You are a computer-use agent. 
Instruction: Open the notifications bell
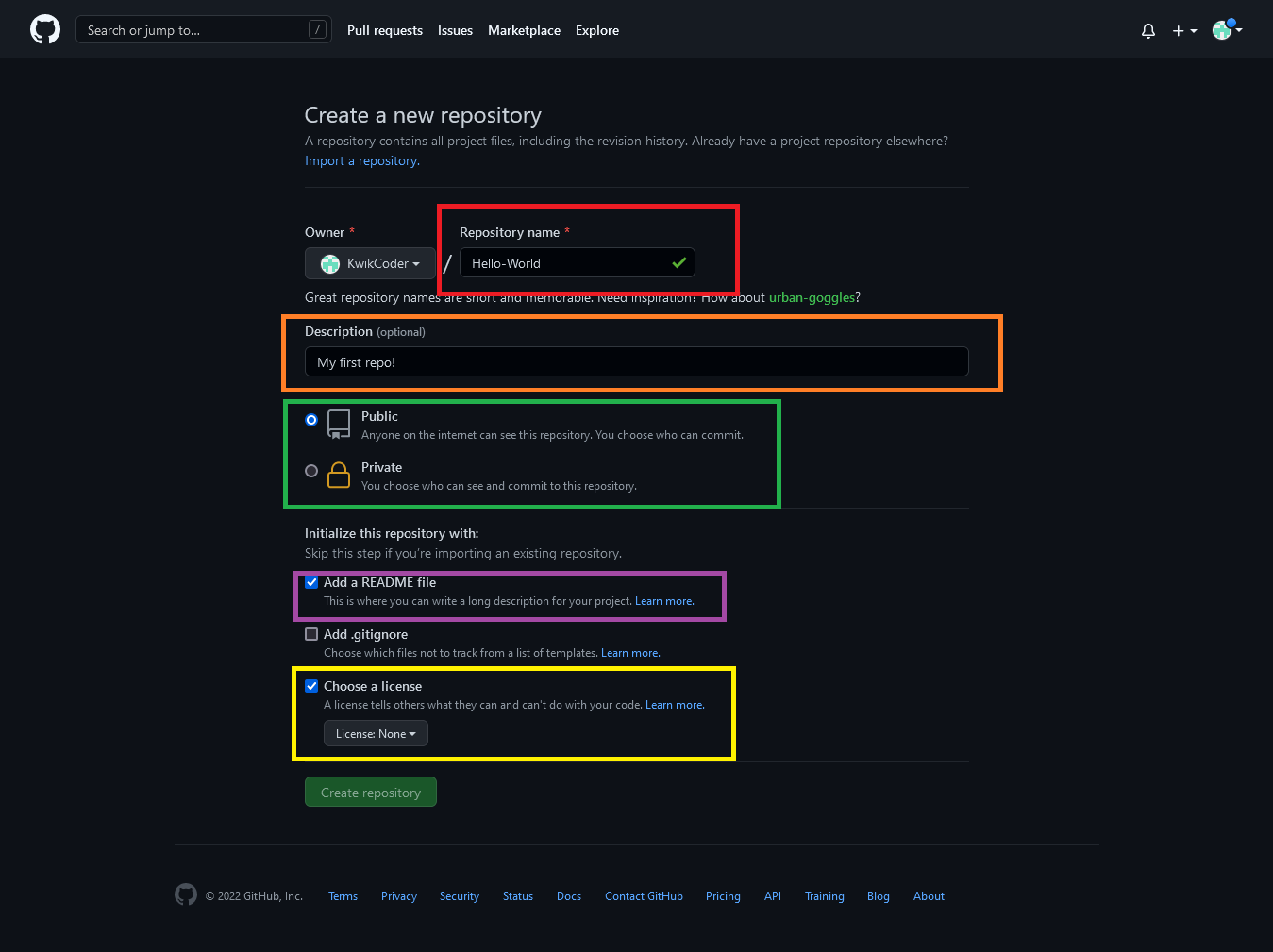click(1148, 30)
